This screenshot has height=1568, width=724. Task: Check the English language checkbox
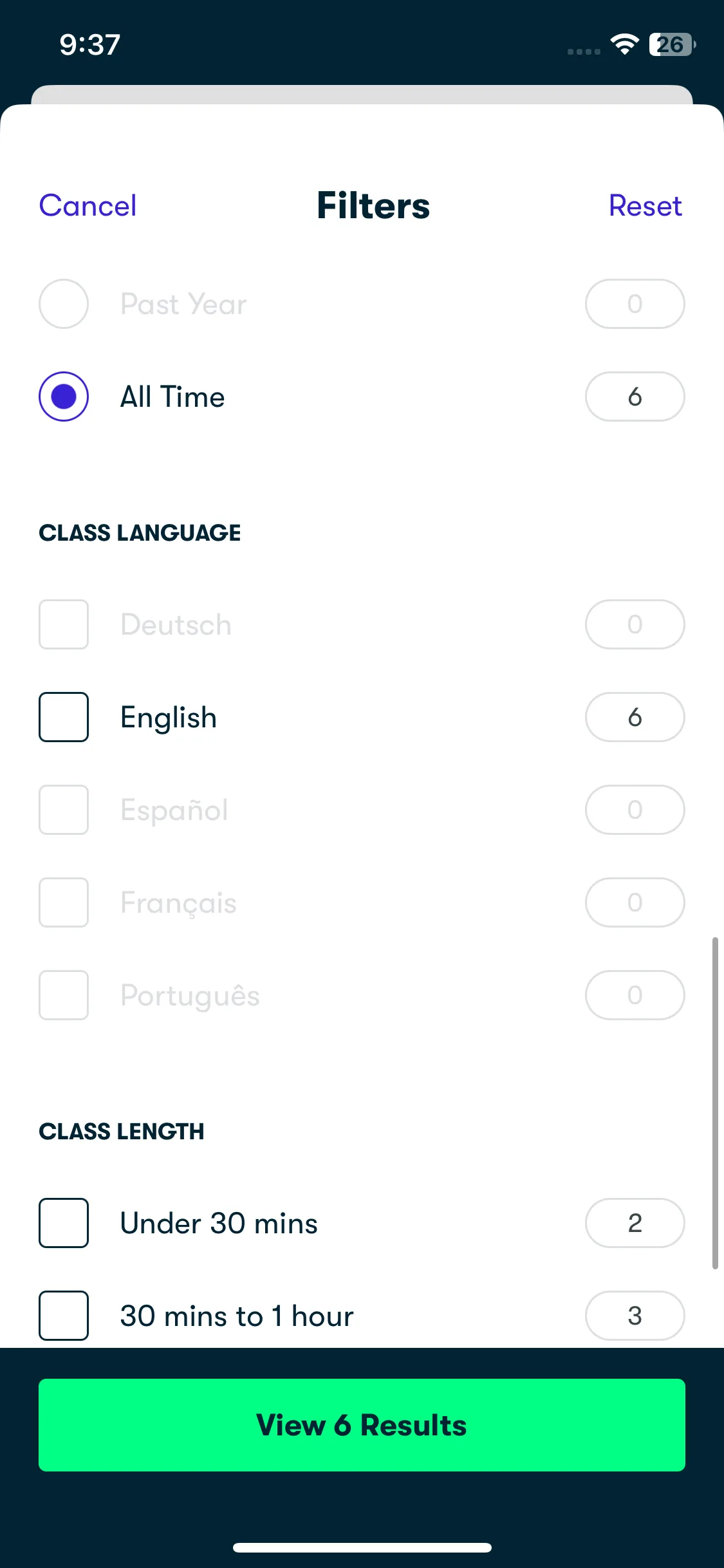[x=64, y=717]
